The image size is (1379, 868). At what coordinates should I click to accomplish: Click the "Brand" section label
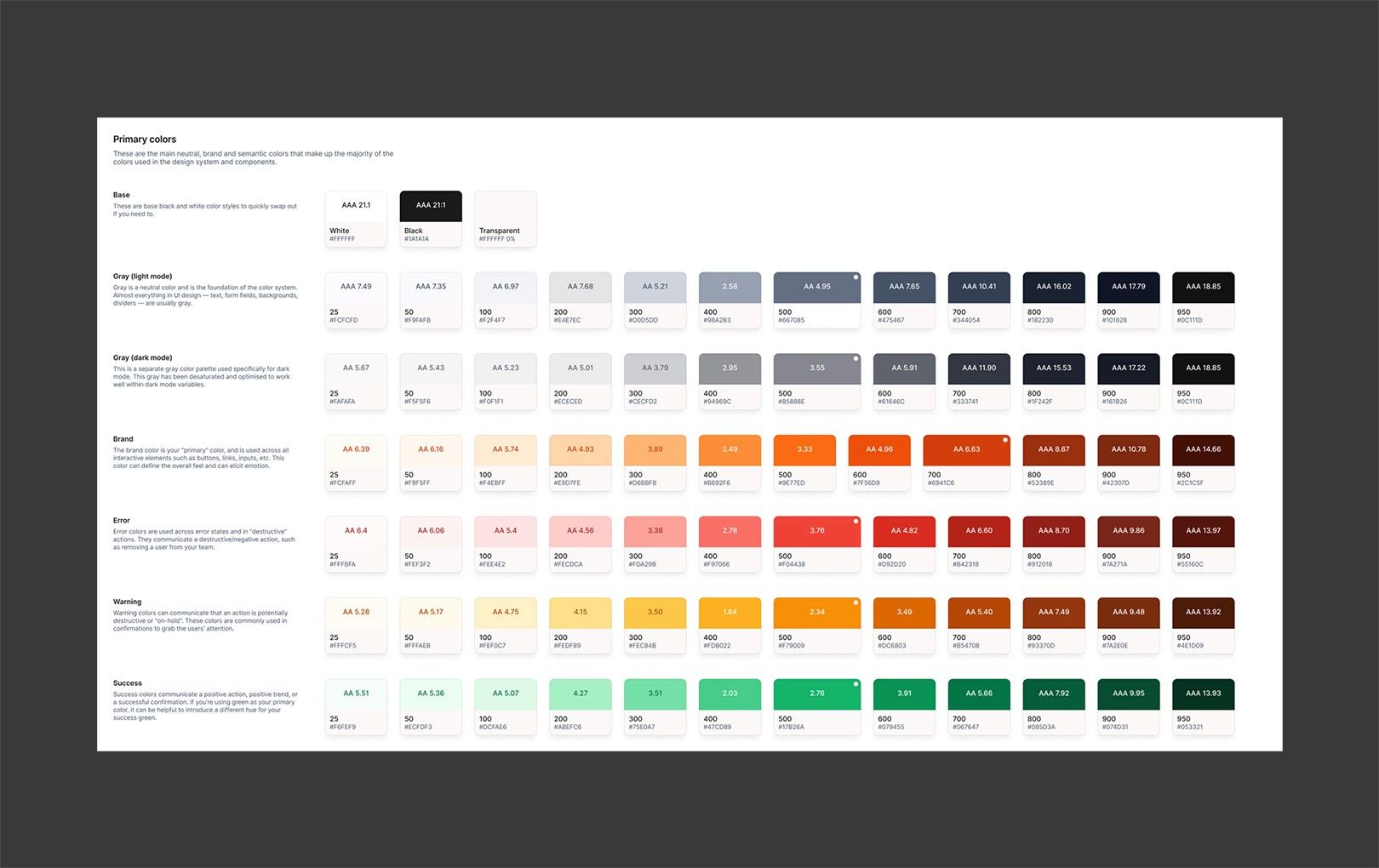[x=123, y=439]
